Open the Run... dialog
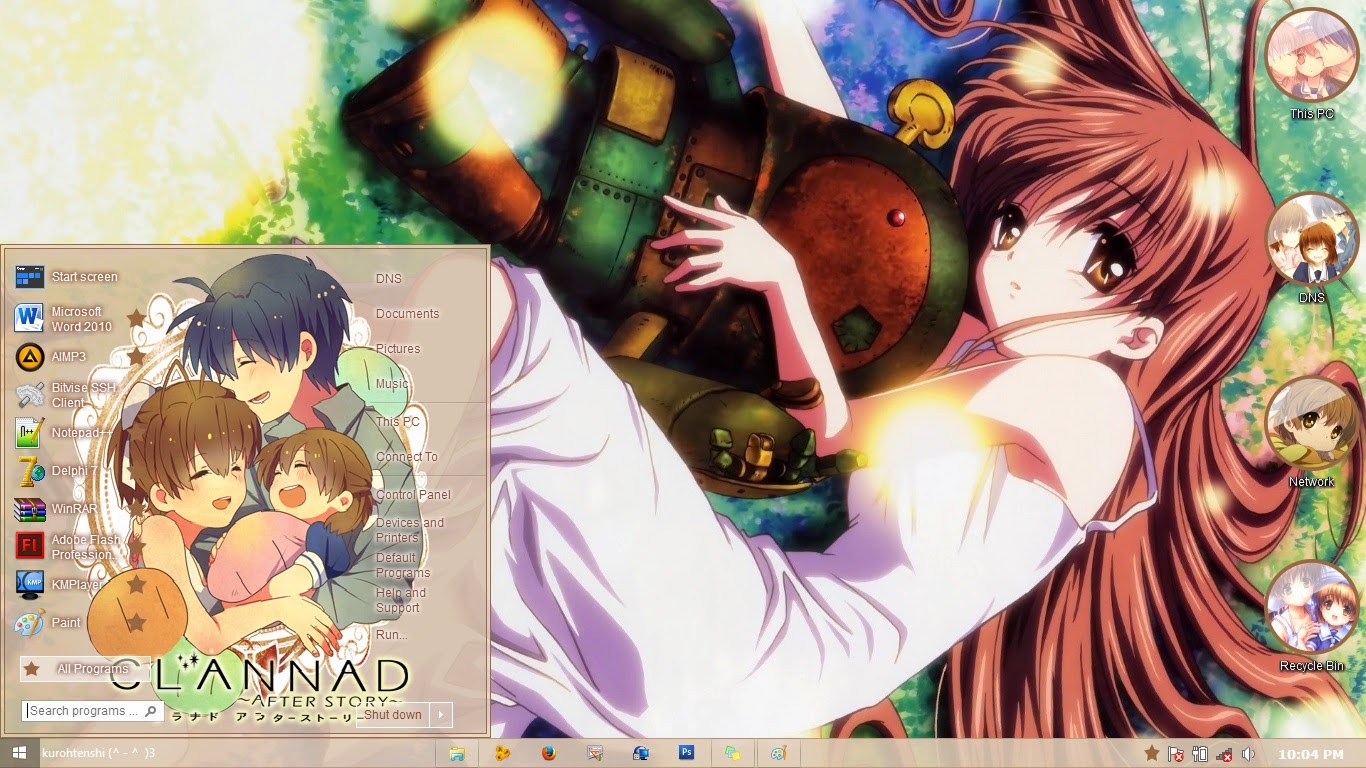The width and height of the screenshot is (1366, 768). coord(391,635)
